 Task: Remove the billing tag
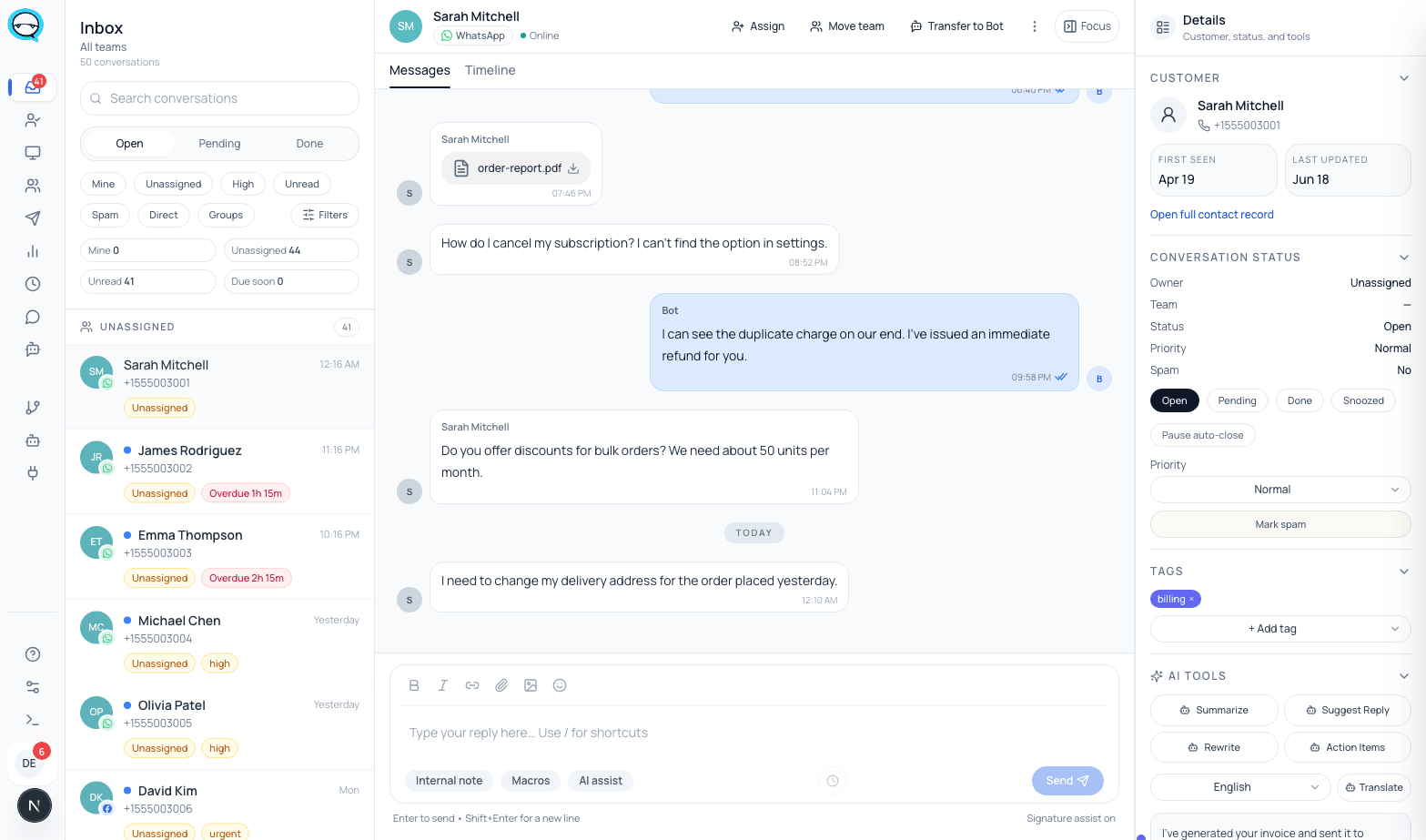pos(1191,599)
